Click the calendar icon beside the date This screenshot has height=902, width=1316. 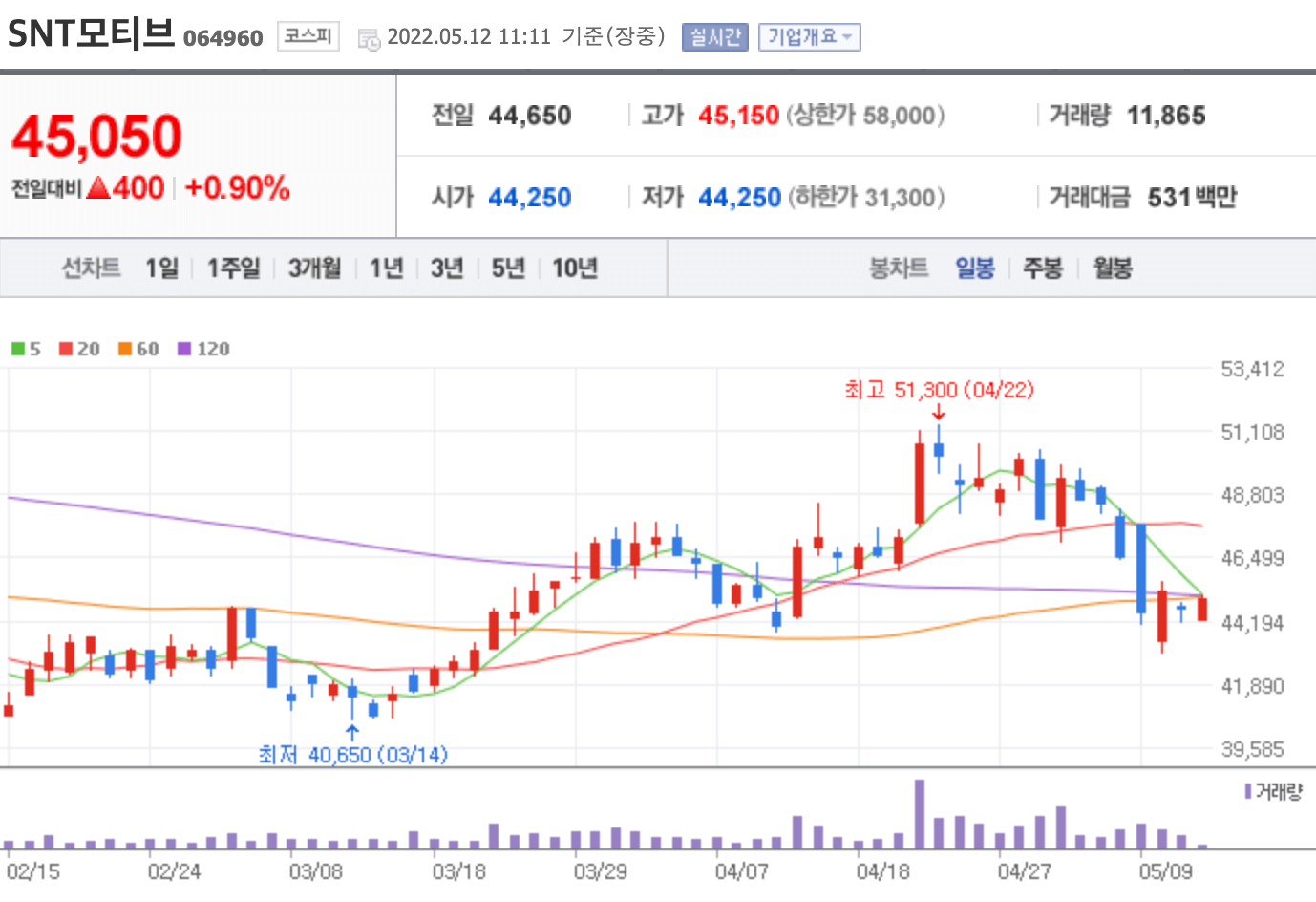pyautogui.click(x=369, y=39)
